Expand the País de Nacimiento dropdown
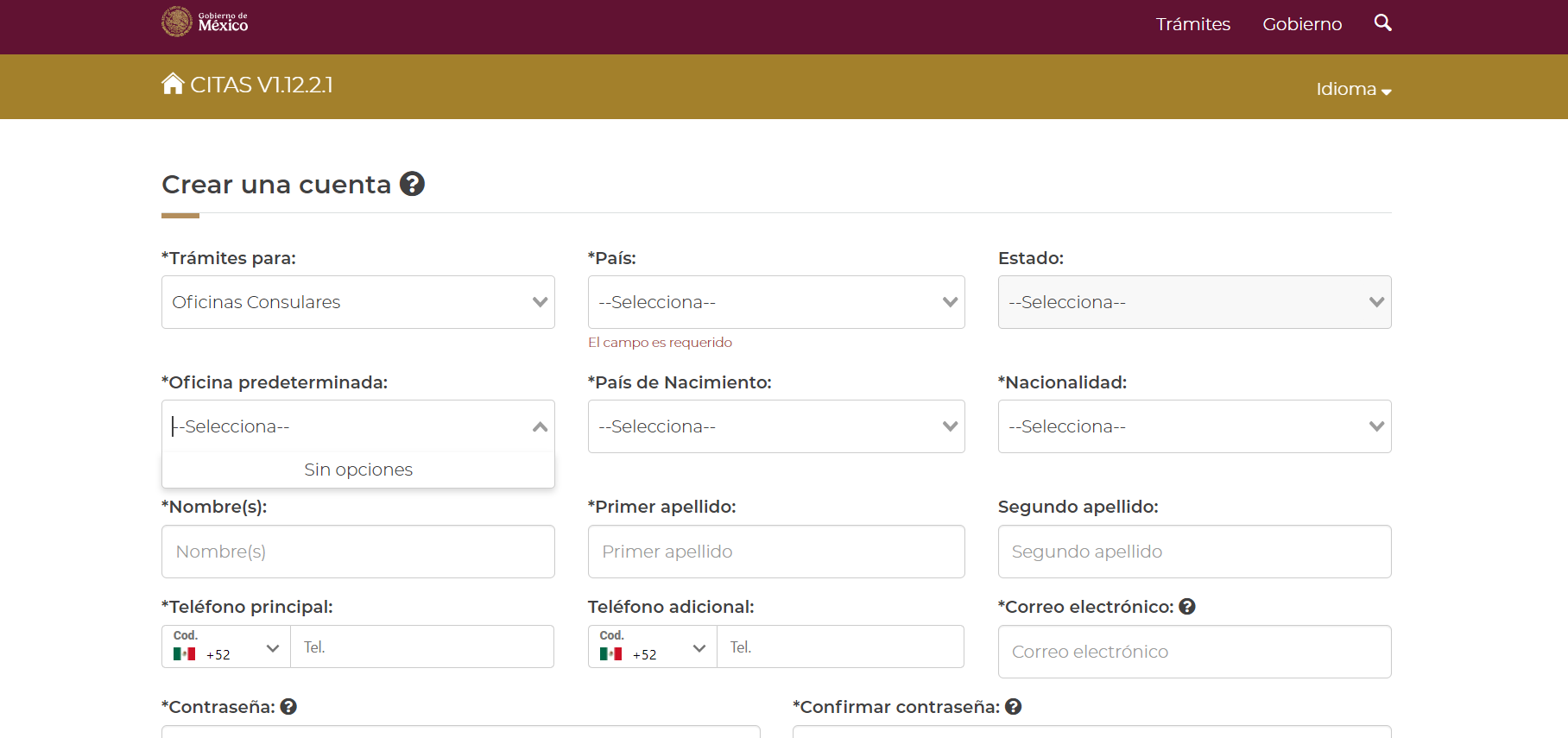Image resolution: width=1568 pixels, height=738 pixels. pyautogui.click(x=775, y=426)
